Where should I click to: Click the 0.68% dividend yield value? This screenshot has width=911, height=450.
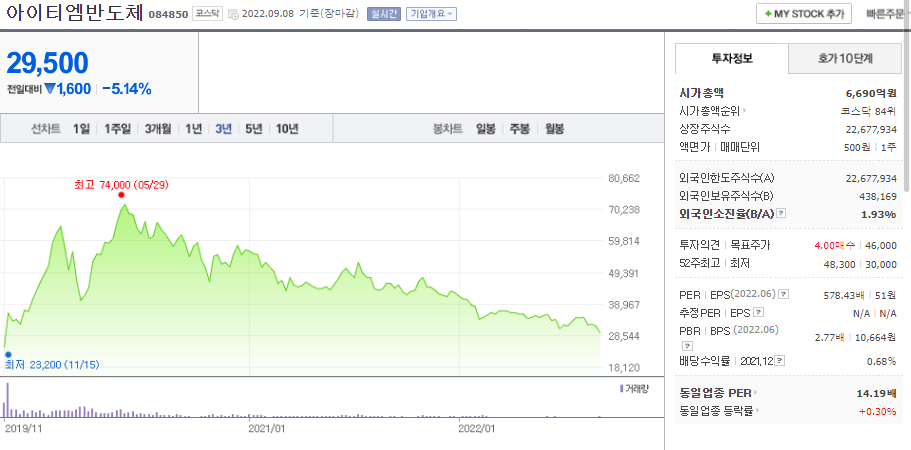(x=881, y=361)
